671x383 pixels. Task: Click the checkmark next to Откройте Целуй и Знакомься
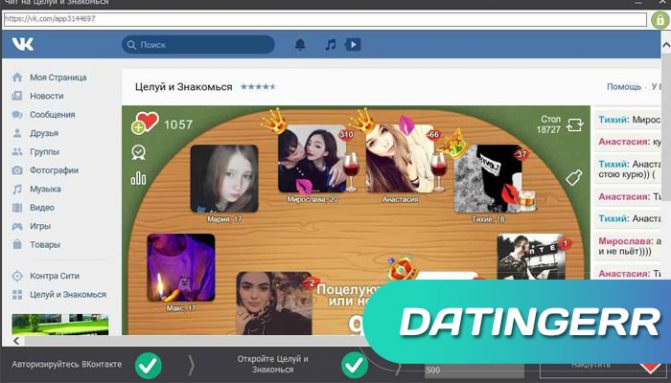[354, 365]
